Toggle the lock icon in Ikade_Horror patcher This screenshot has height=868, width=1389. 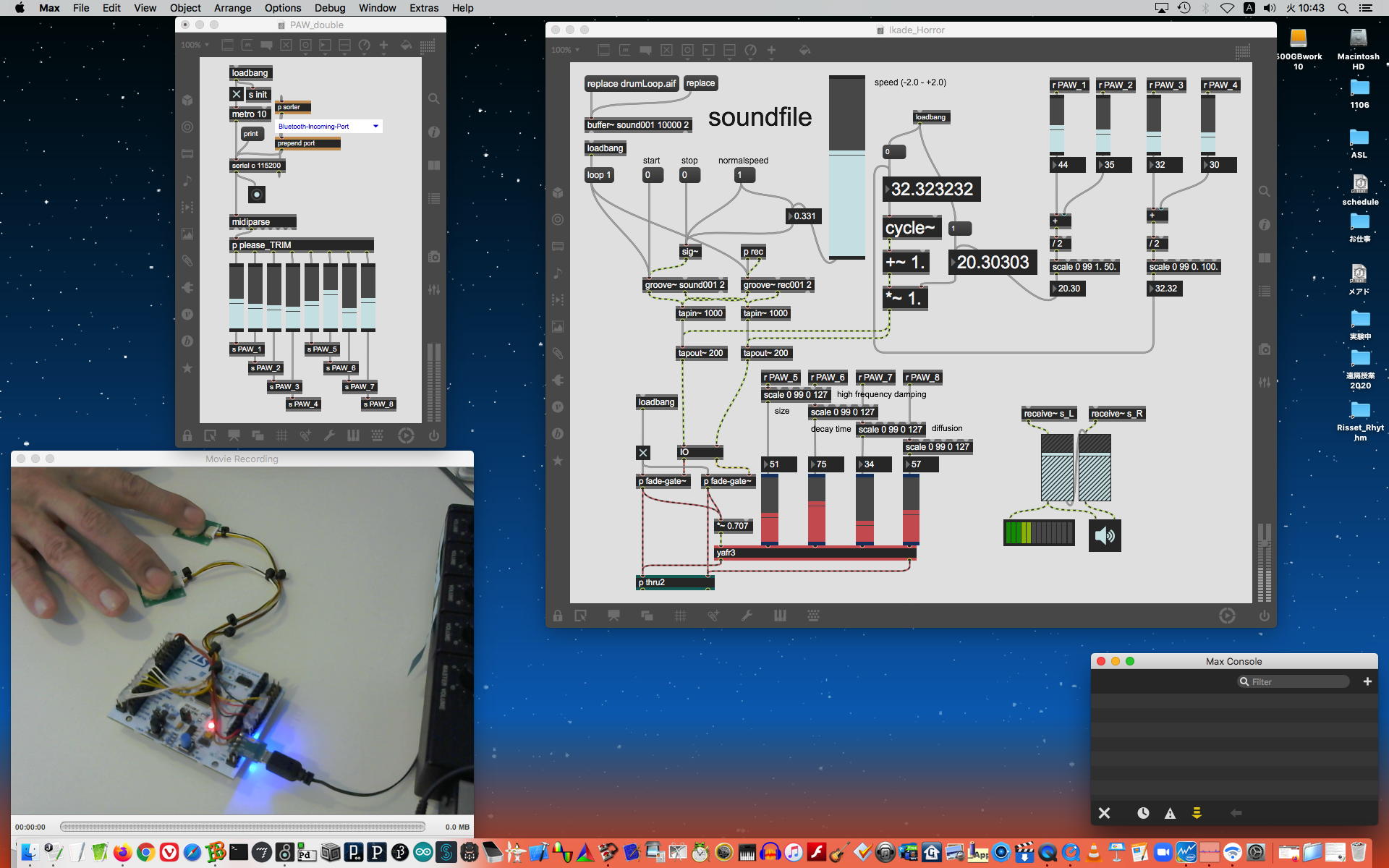click(558, 616)
